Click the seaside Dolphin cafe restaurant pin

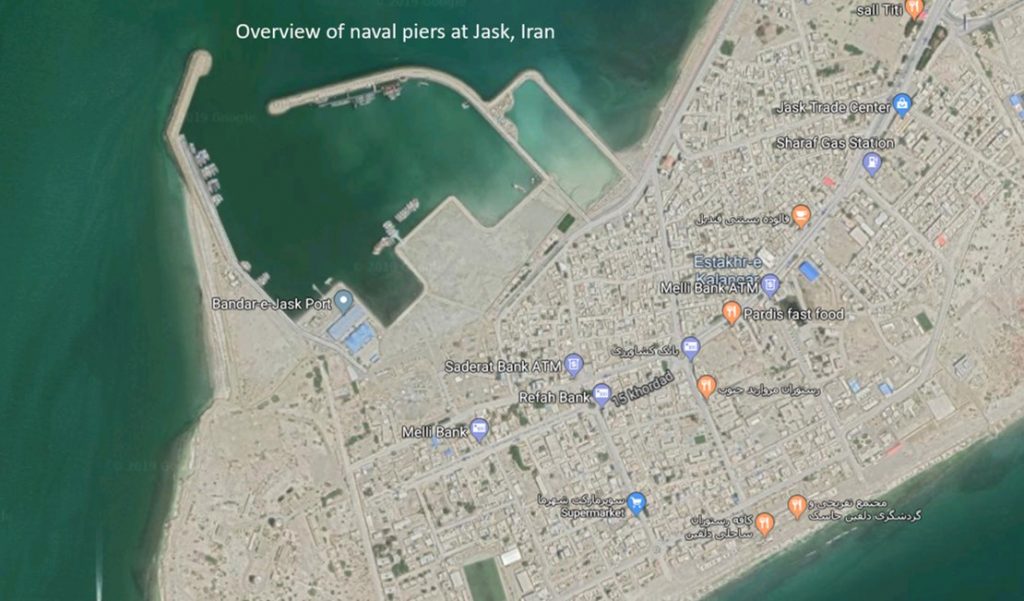click(764, 524)
